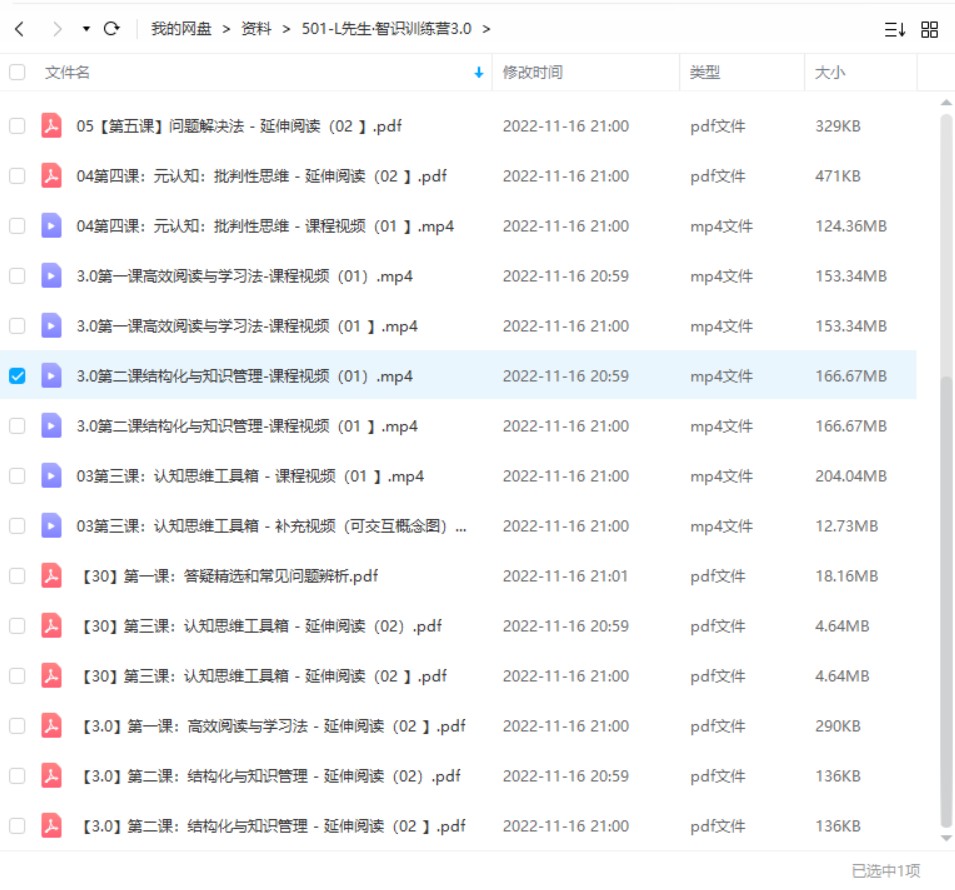The height and width of the screenshot is (890, 955).
Task: Open file 04第四课：元认知：批判性思维 - 课程视频.mp4
Action: click(x=265, y=226)
